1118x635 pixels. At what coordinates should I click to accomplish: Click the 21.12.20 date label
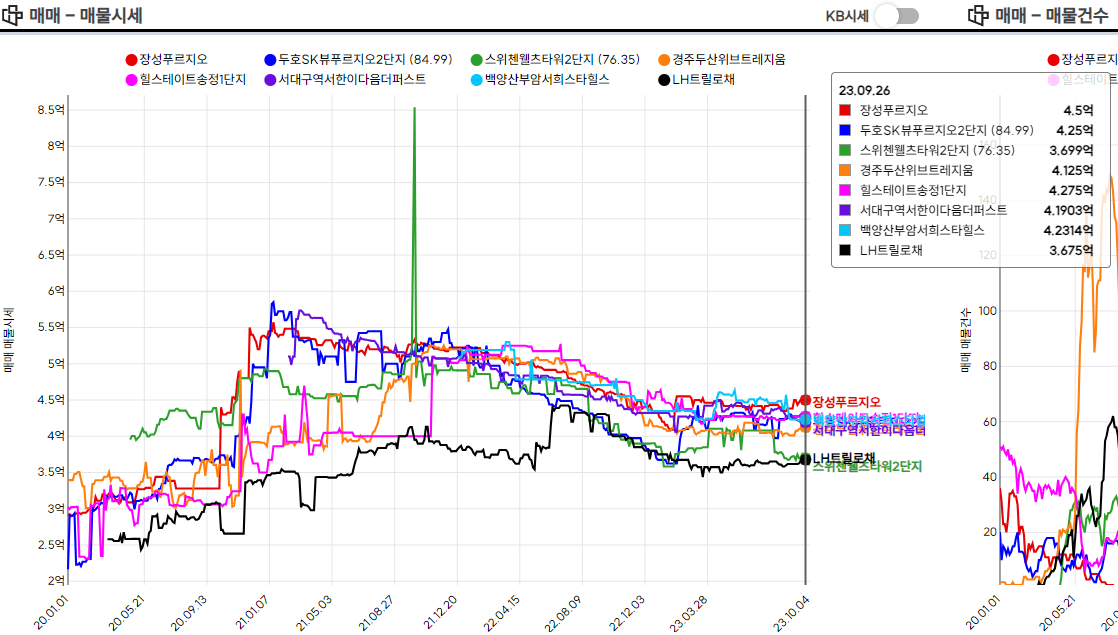pyautogui.click(x=441, y=614)
